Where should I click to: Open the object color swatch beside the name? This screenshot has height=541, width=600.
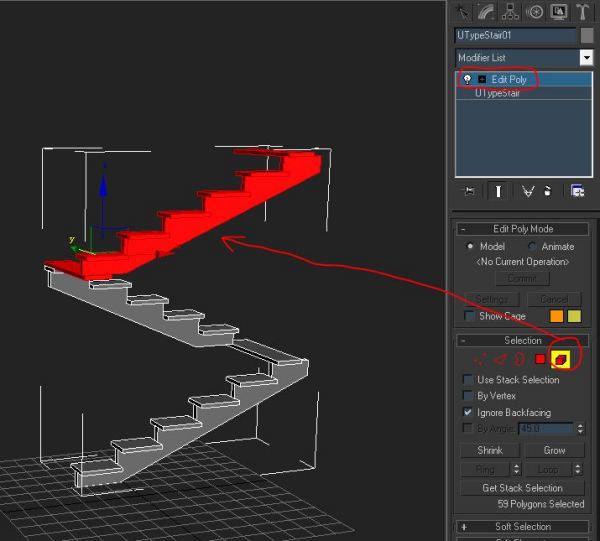[x=587, y=36]
